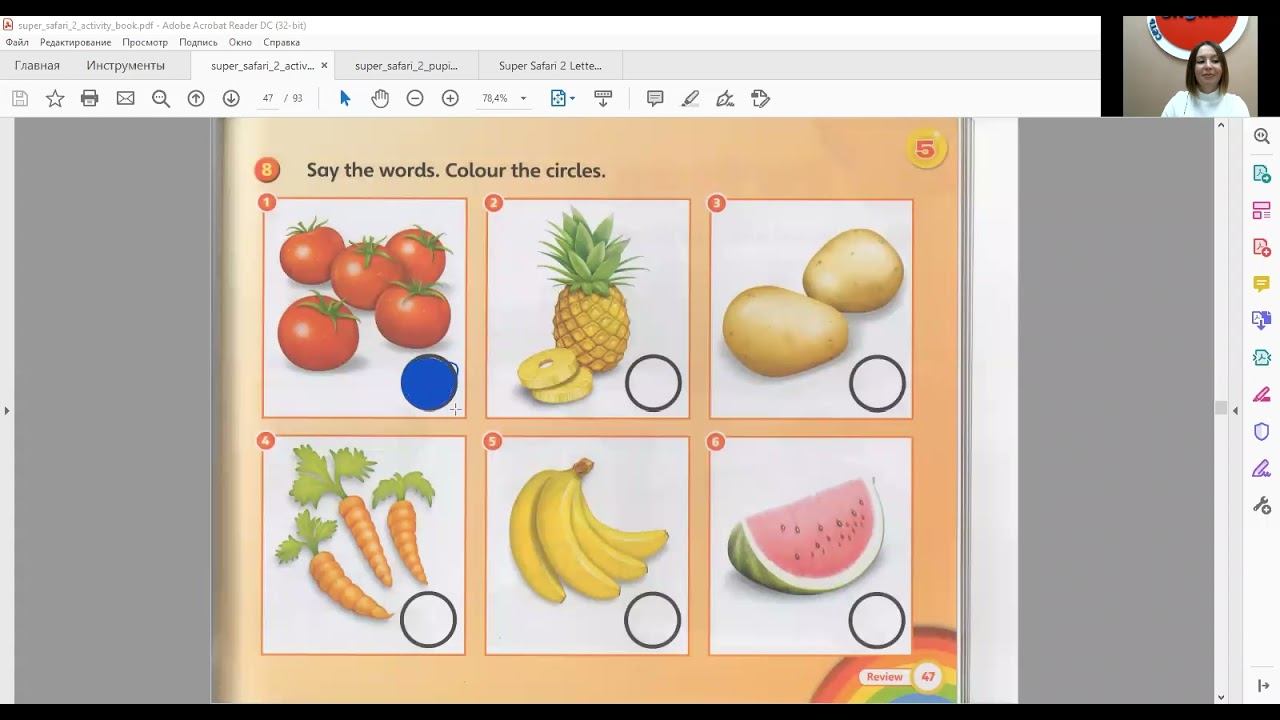Image resolution: width=1280 pixels, height=720 pixels.
Task: Click the vertical scrollbar up arrow
Action: coord(1221,125)
